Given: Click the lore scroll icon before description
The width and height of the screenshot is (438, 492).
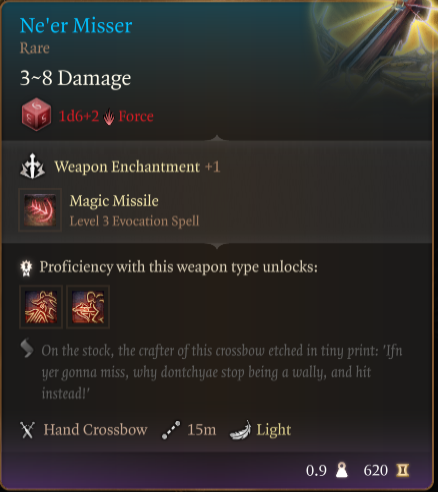Looking at the screenshot, I should pos(27,348).
